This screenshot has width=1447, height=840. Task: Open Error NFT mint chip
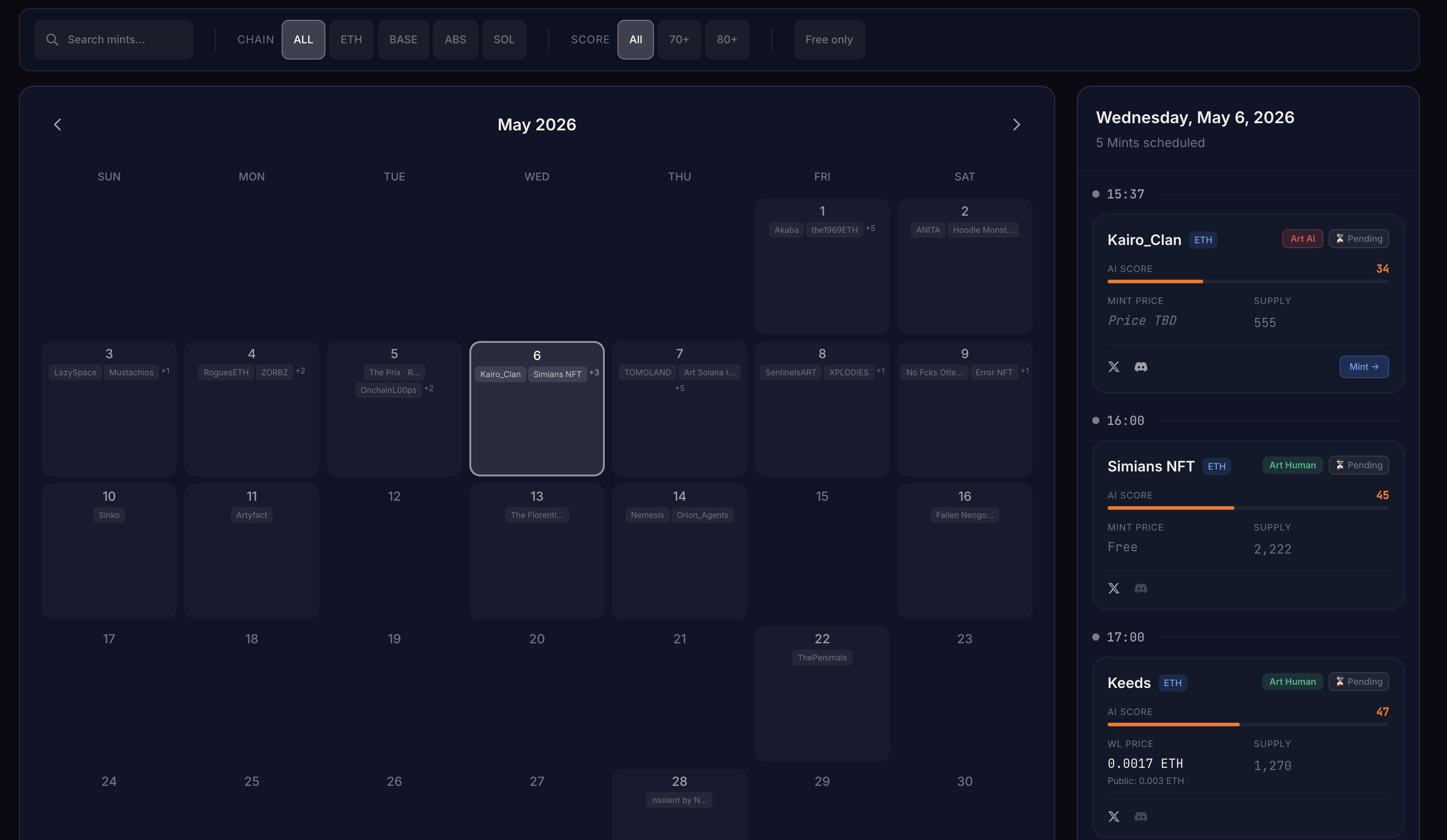click(994, 373)
